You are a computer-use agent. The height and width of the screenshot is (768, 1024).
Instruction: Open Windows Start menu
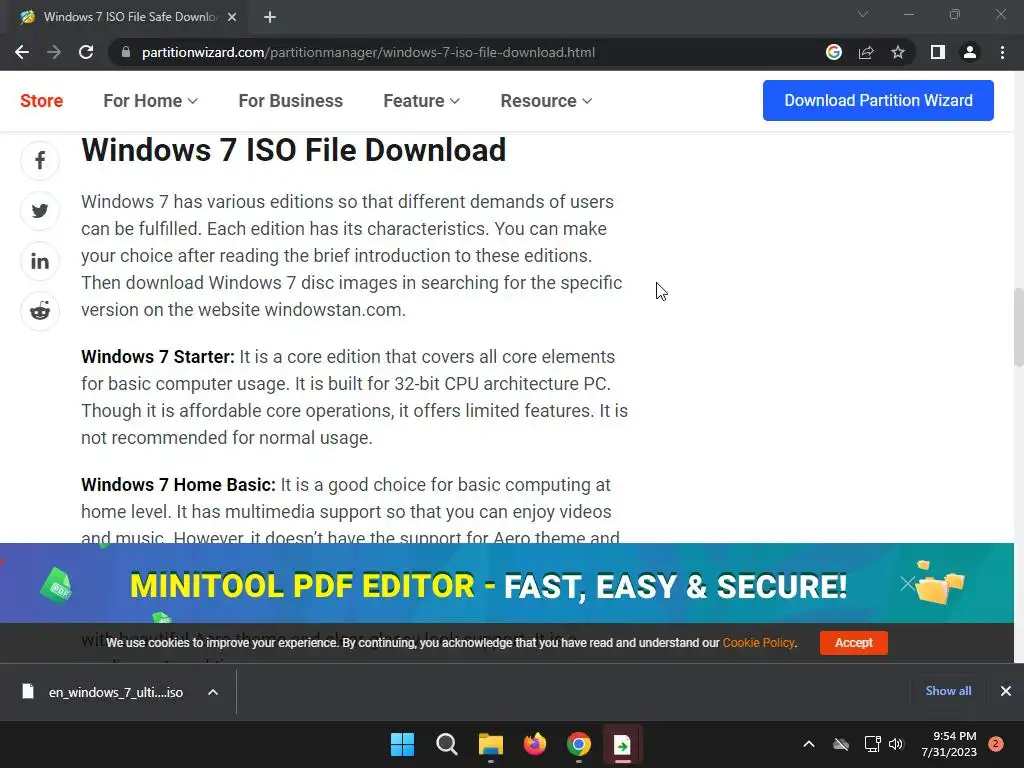402,744
